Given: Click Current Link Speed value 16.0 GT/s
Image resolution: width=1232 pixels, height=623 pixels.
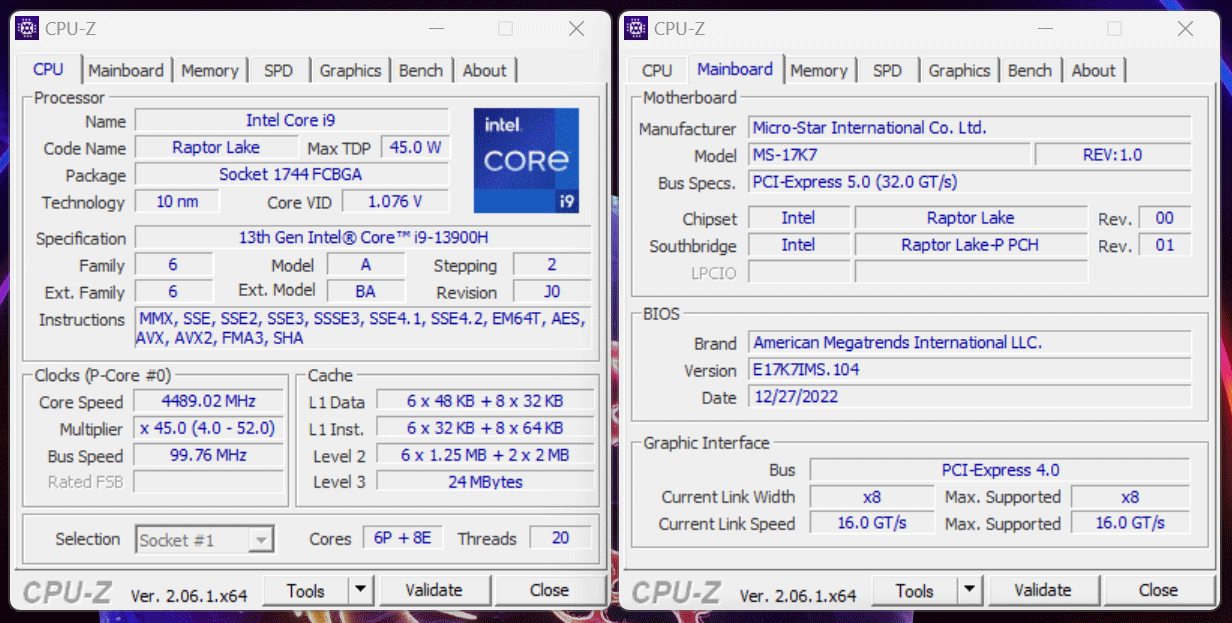Looking at the screenshot, I should [872, 523].
